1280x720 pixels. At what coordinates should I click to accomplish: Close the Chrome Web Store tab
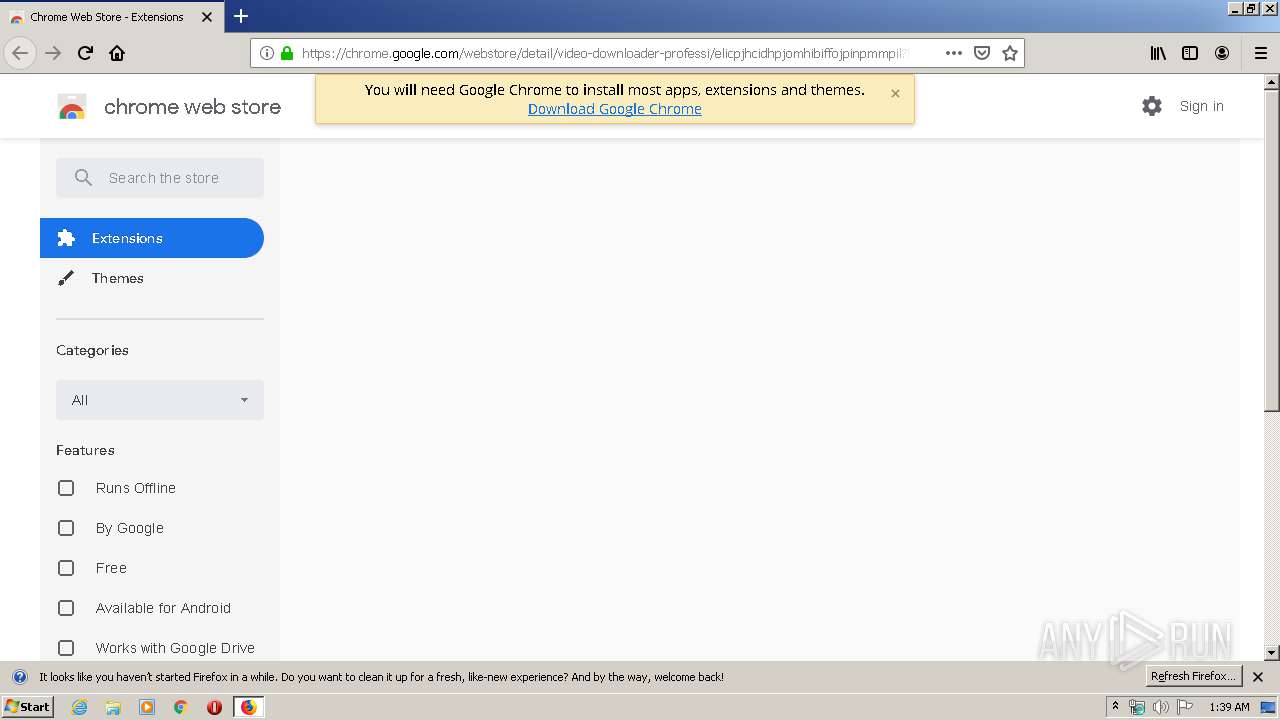coord(207,17)
